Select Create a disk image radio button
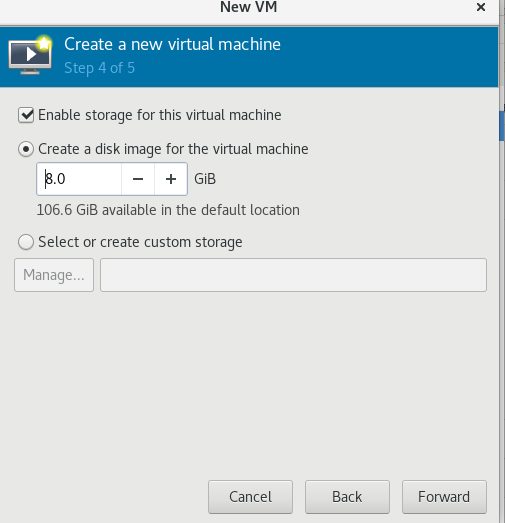The width and height of the screenshot is (505, 523). point(26,149)
